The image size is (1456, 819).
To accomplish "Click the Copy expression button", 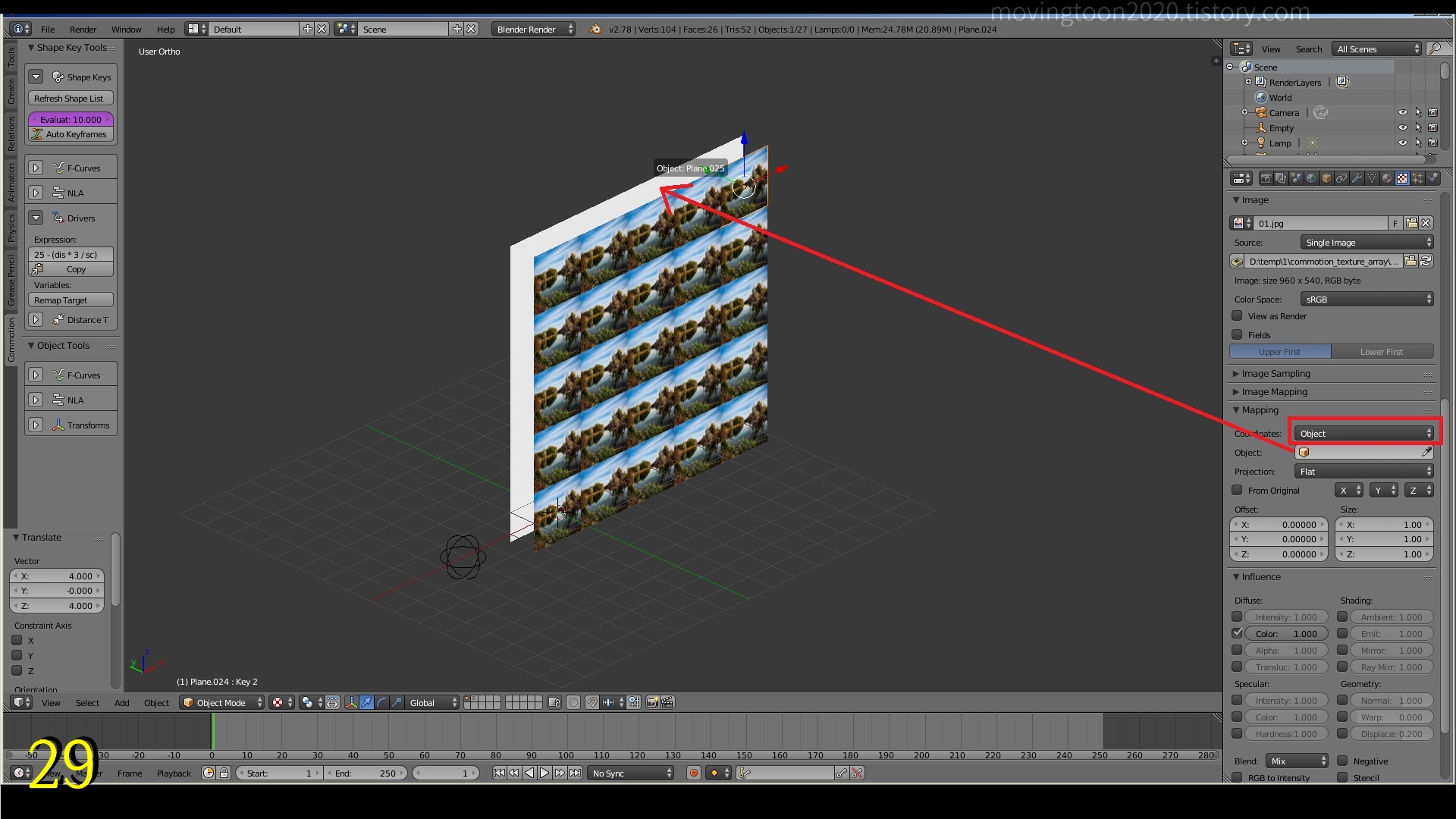I will (71, 269).
